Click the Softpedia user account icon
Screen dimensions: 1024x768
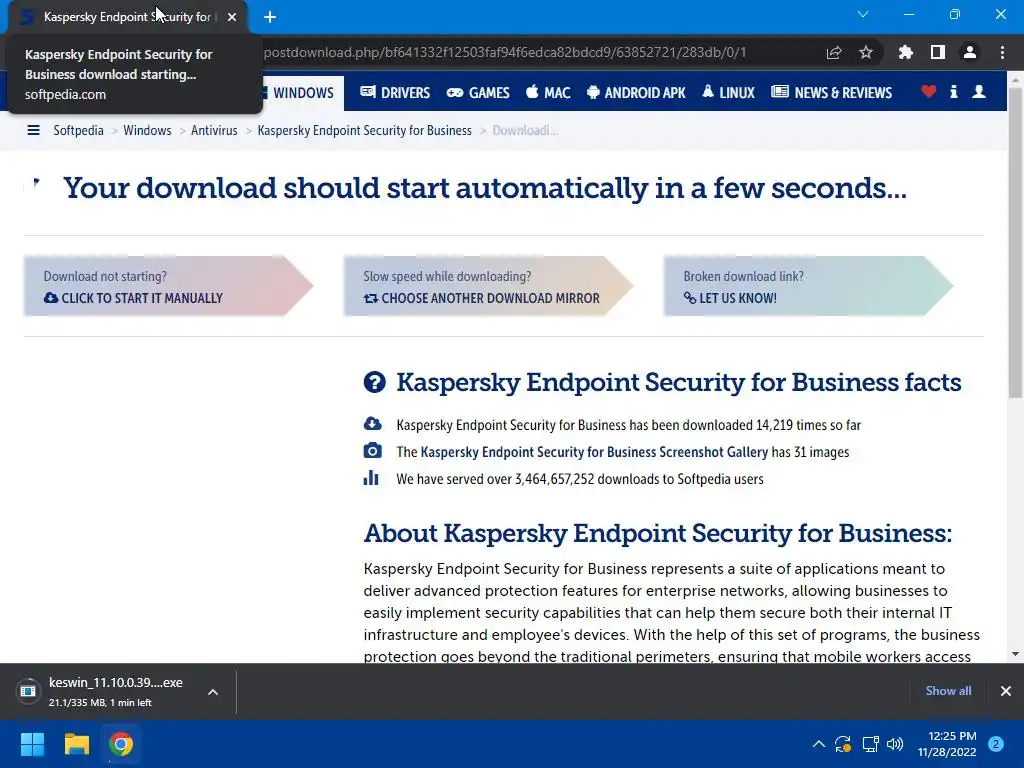(x=979, y=92)
